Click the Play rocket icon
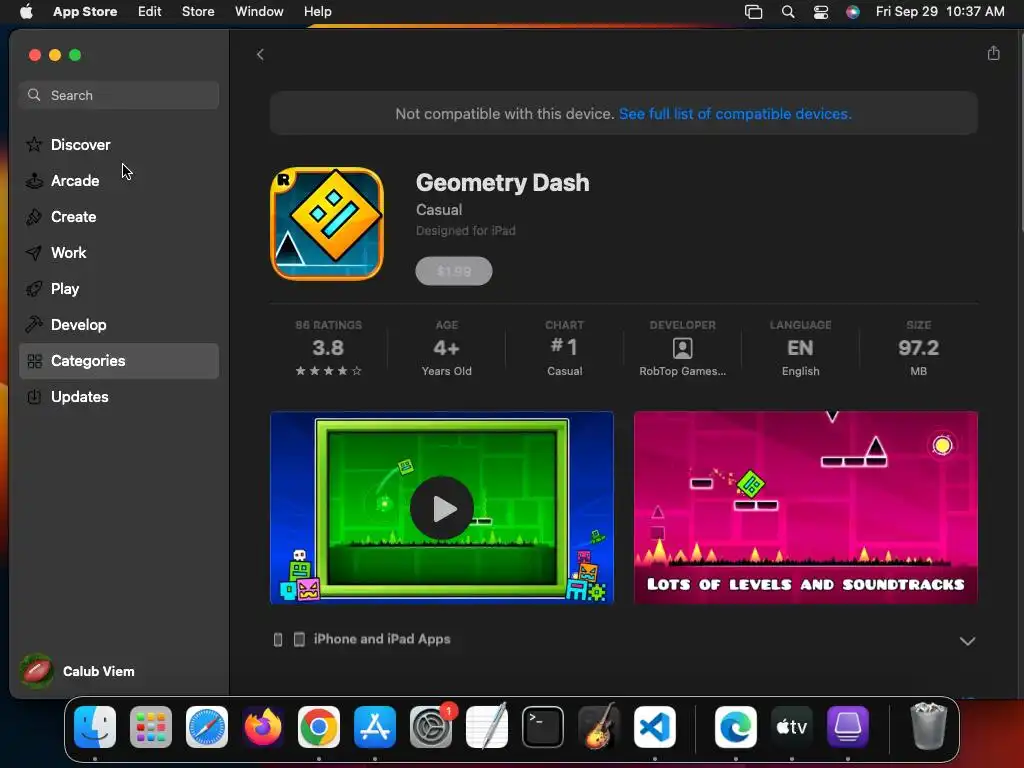Image resolution: width=1024 pixels, height=768 pixels. click(x=34, y=289)
